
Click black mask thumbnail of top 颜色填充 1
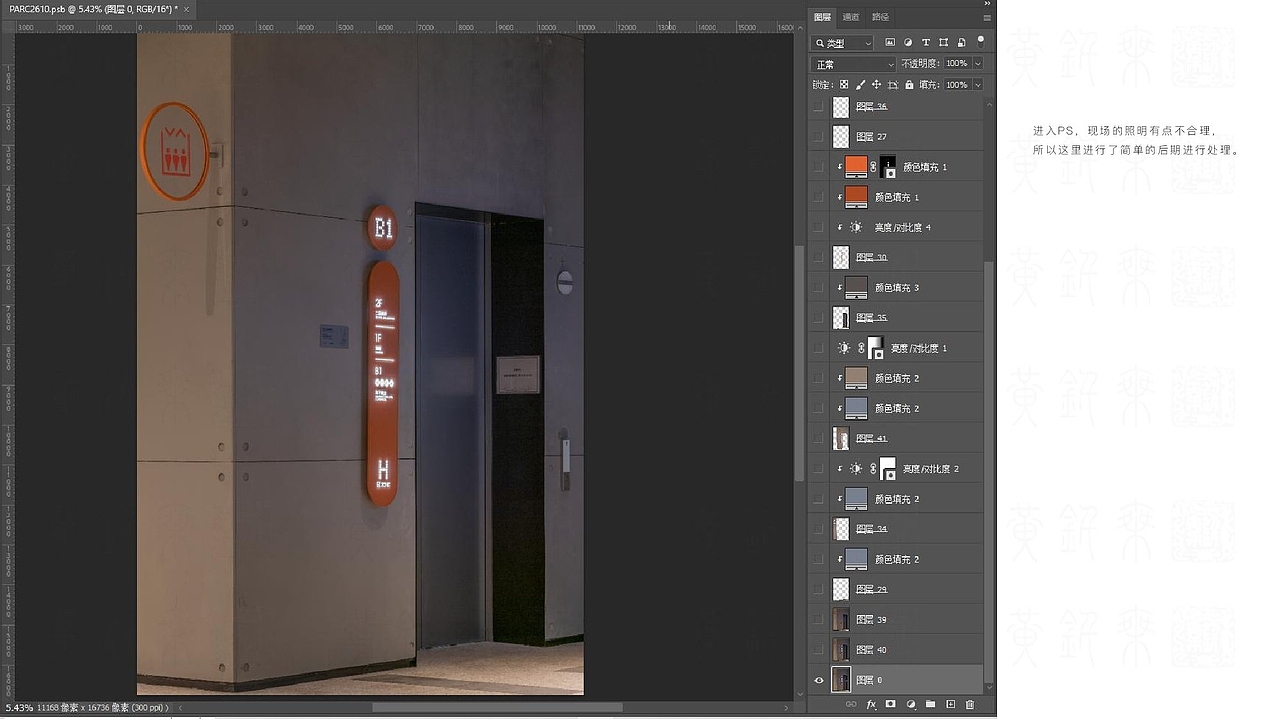(x=888, y=167)
